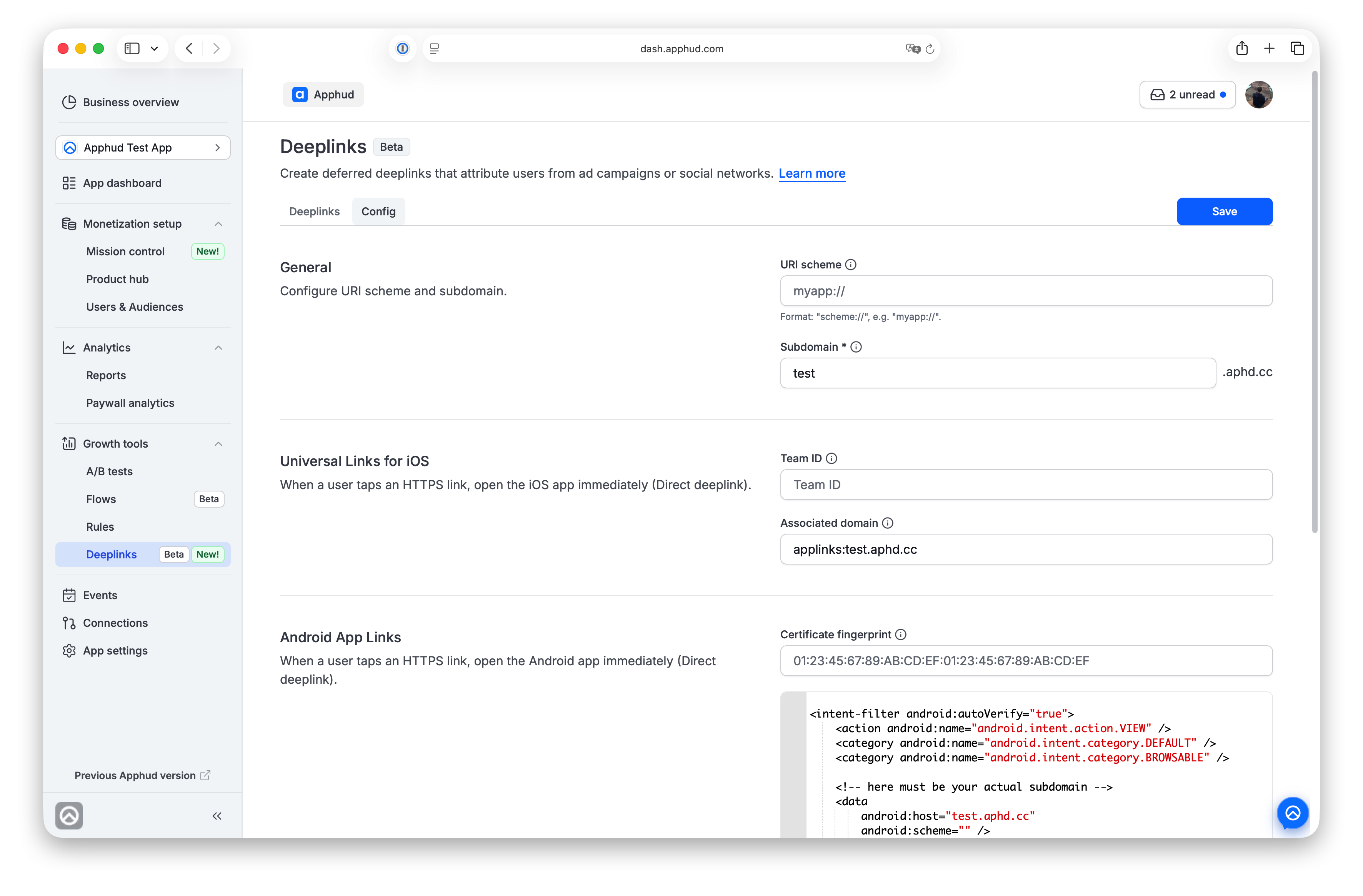The width and height of the screenshot is (1363, 896).
Task: Open the user avatar menu
Action: [1259, 95]
